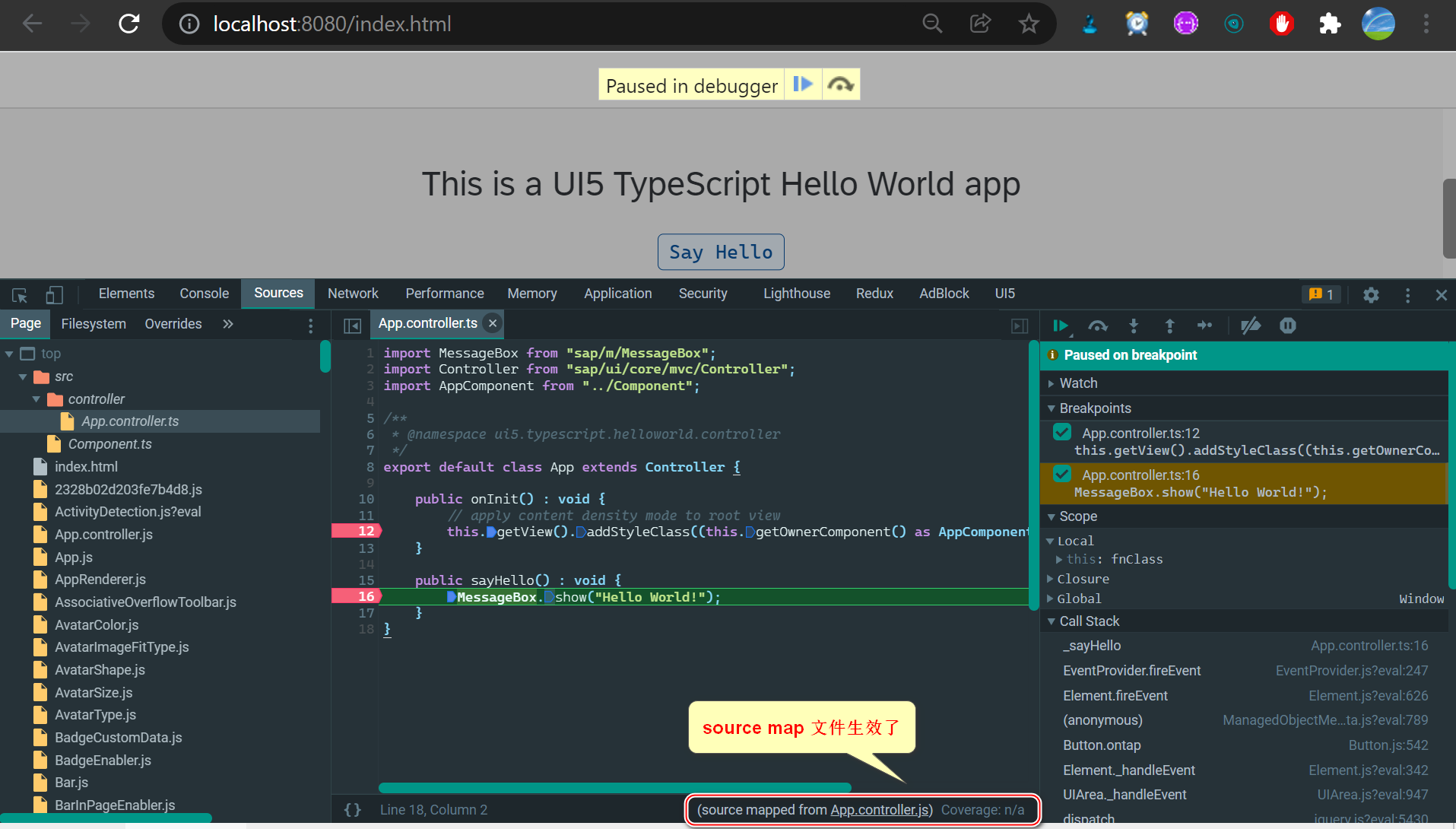Viewport: 1456px width, 829px height.
Task: Open the DevTools customize three-dot menu
Action: 1407,294
